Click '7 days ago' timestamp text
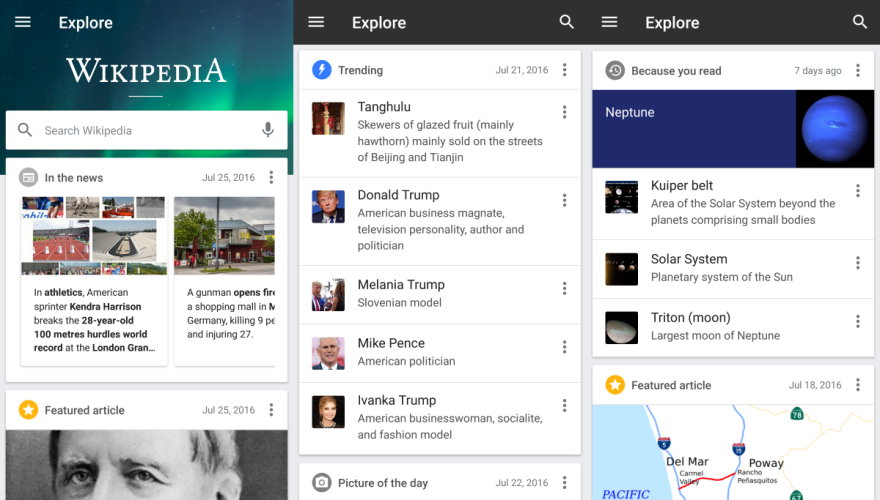This screenshot has width=880, height=500. 818,70
